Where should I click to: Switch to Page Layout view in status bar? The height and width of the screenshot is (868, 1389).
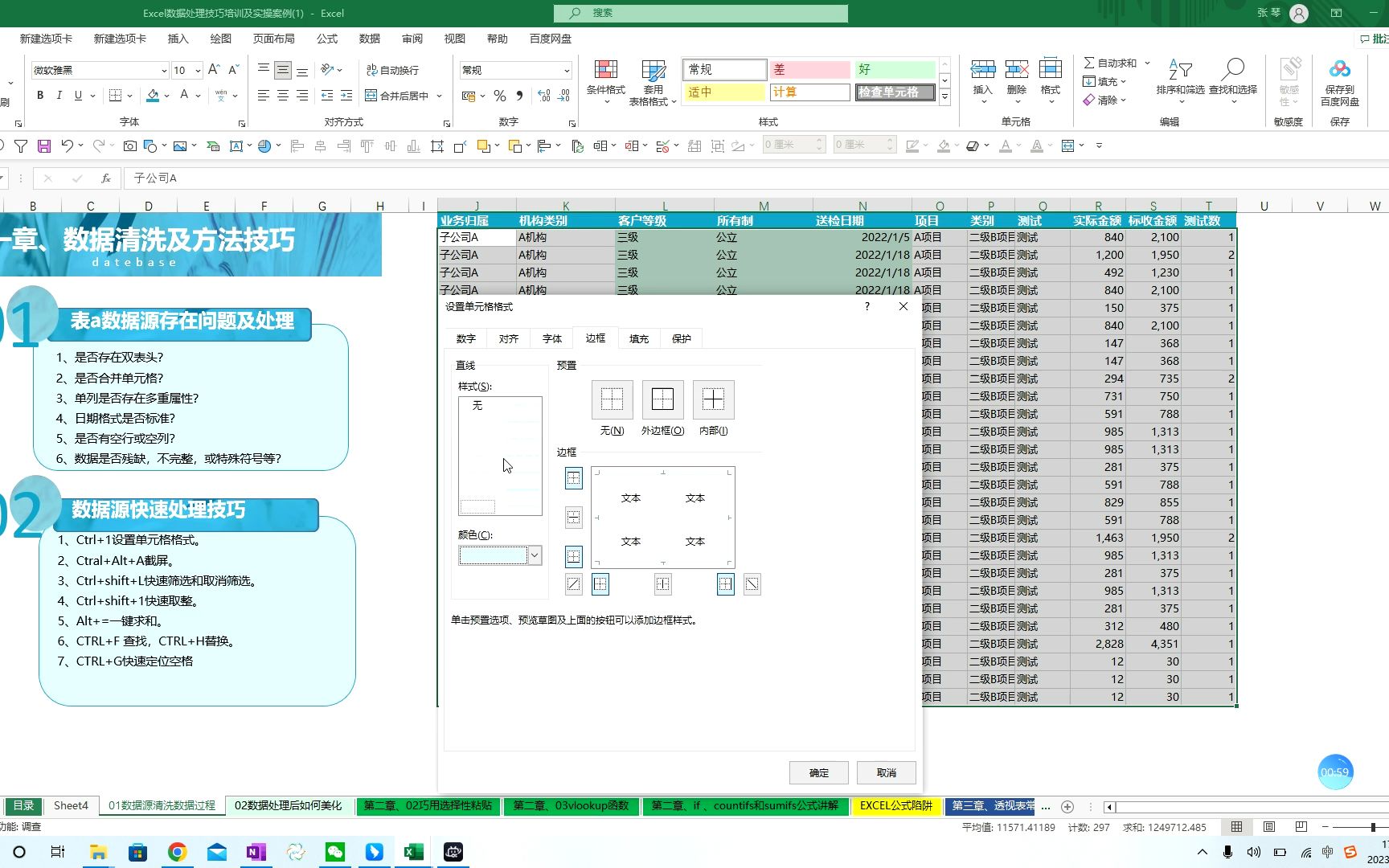[x=1269, y=827]
